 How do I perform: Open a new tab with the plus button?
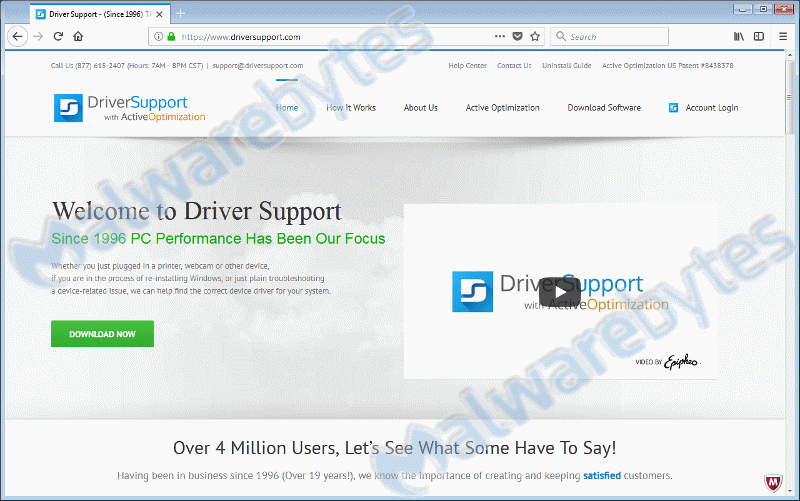coord(181,13)
